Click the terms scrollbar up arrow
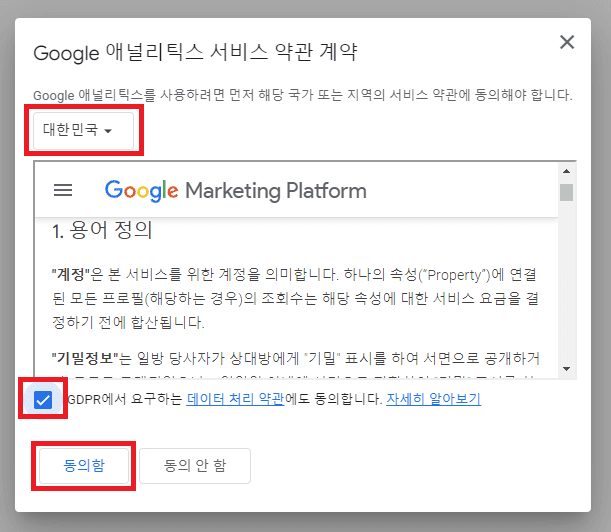The image size is (611, 532). coord(567,171)
